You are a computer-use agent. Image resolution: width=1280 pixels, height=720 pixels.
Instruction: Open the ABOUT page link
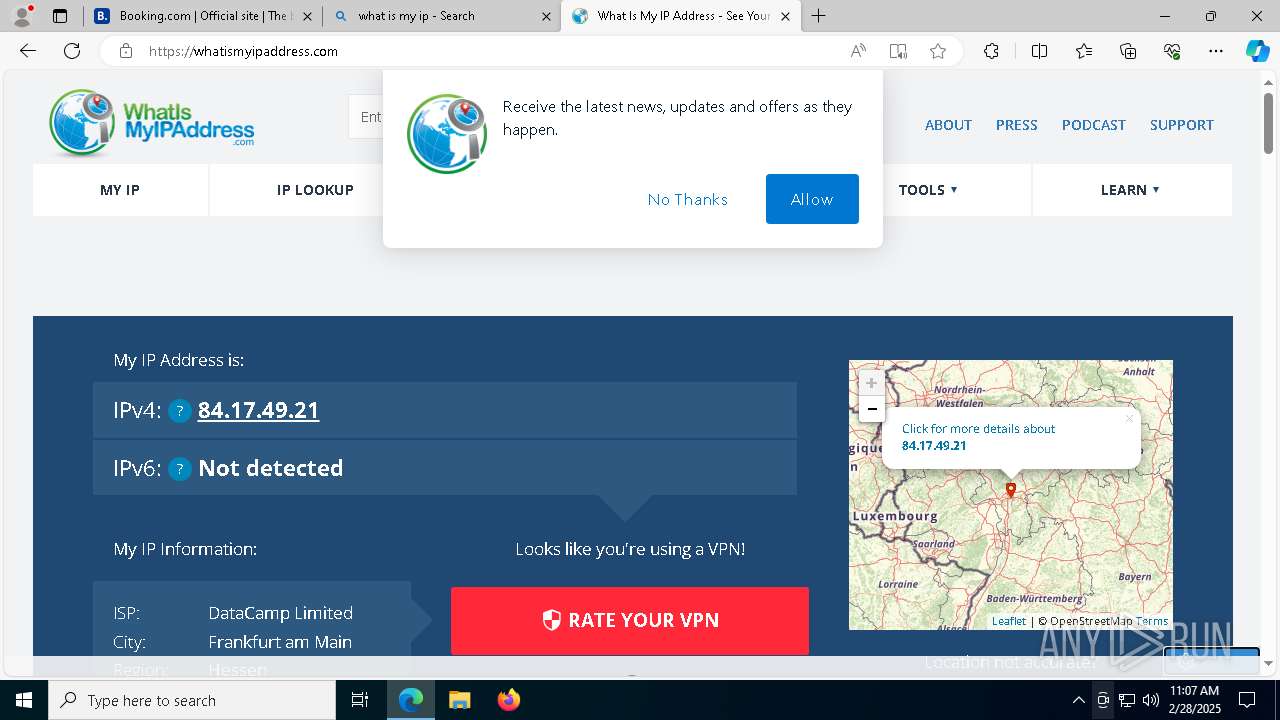coord(948,125)
